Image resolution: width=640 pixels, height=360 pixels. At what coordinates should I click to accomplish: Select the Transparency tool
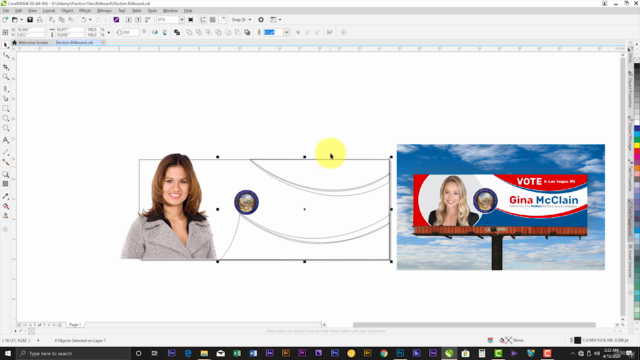click(x=5, y=184)
